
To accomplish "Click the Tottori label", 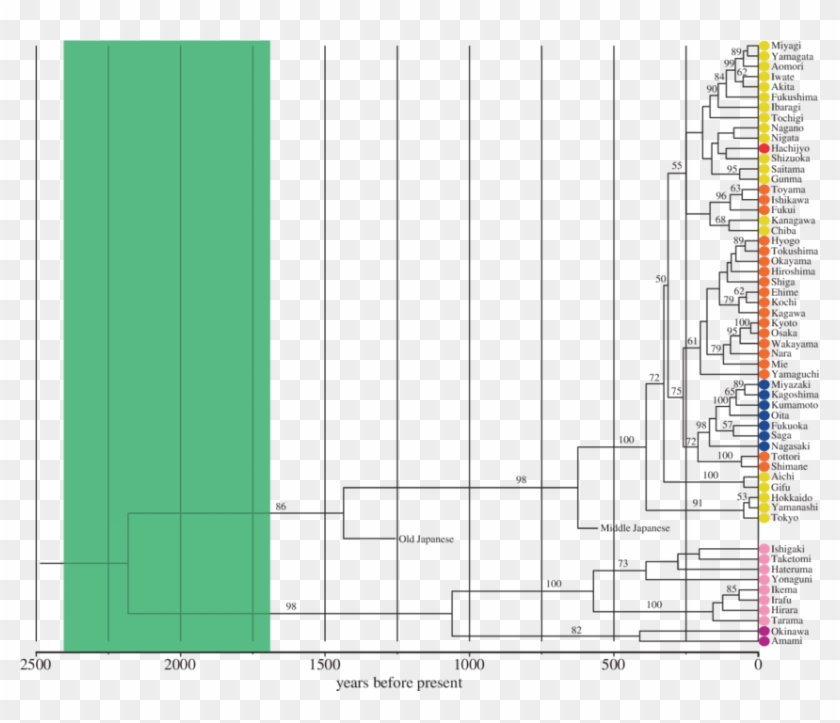I will click(x=785, y=456).
